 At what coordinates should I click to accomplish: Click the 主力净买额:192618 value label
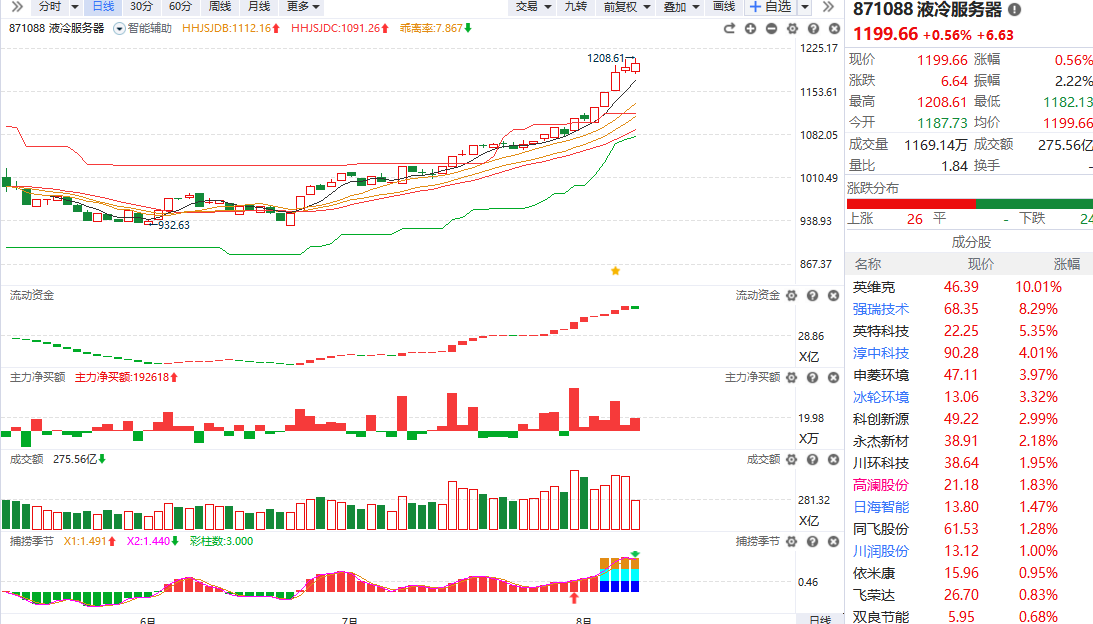(x=126, y=377)
